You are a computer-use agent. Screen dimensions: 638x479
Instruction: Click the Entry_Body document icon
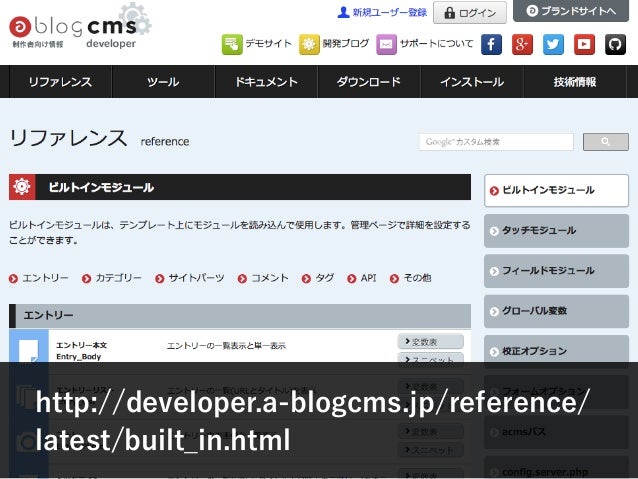[28, 350]
